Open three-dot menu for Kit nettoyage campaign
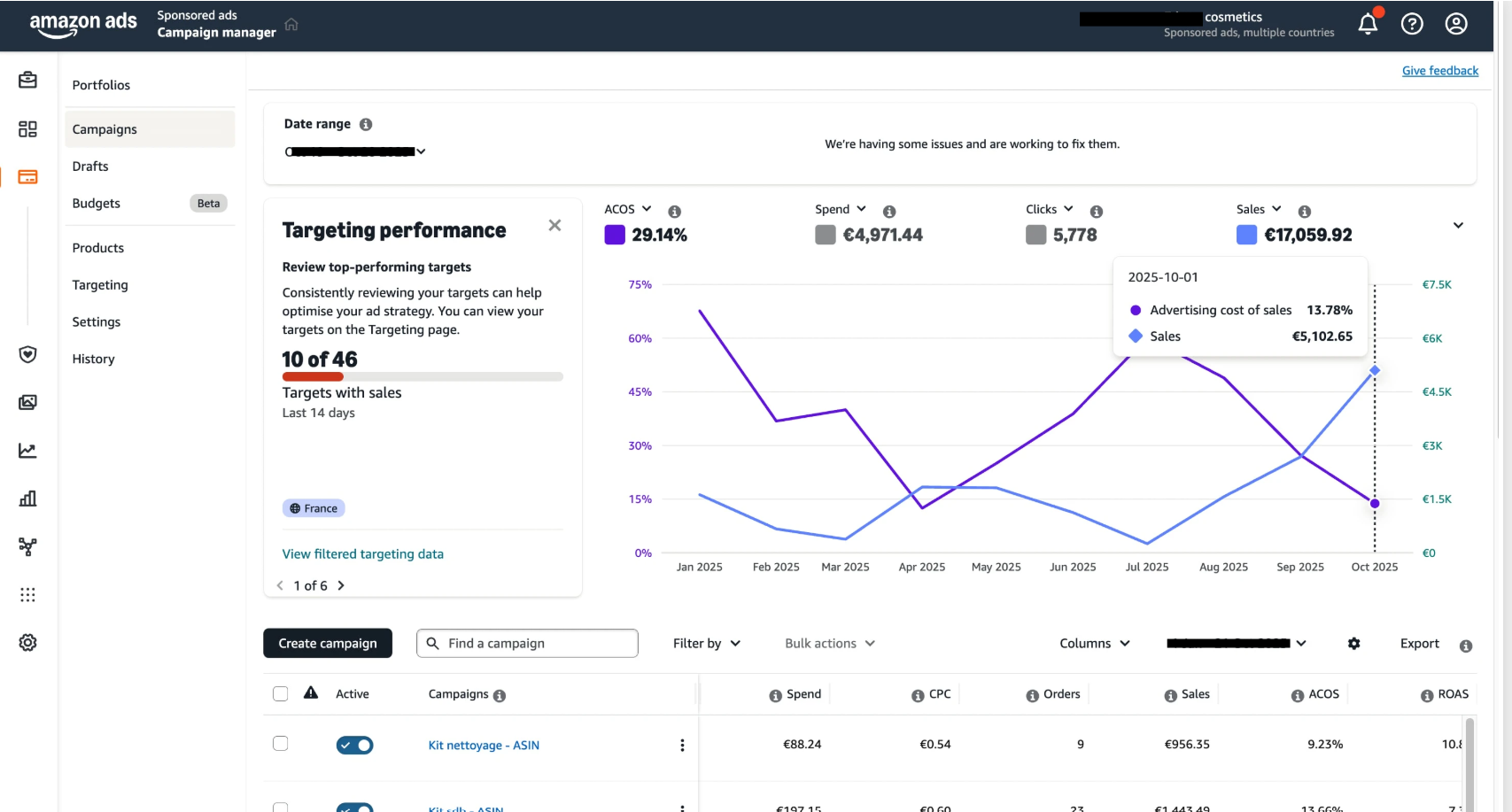 click(682, 746)
